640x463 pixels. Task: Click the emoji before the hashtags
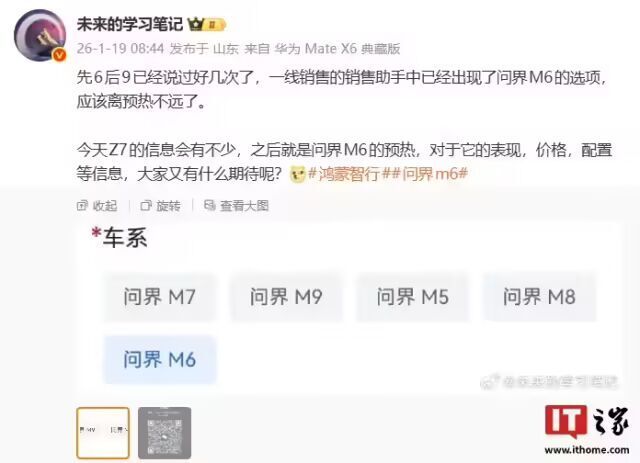click(298, 174)
